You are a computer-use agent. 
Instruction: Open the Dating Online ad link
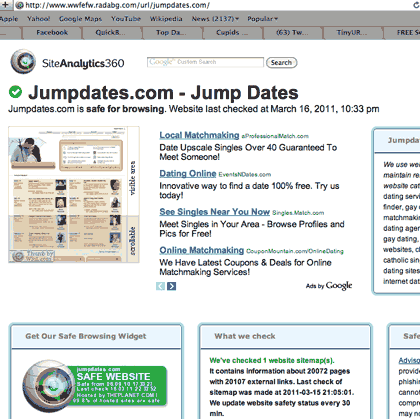coord(188,174)
